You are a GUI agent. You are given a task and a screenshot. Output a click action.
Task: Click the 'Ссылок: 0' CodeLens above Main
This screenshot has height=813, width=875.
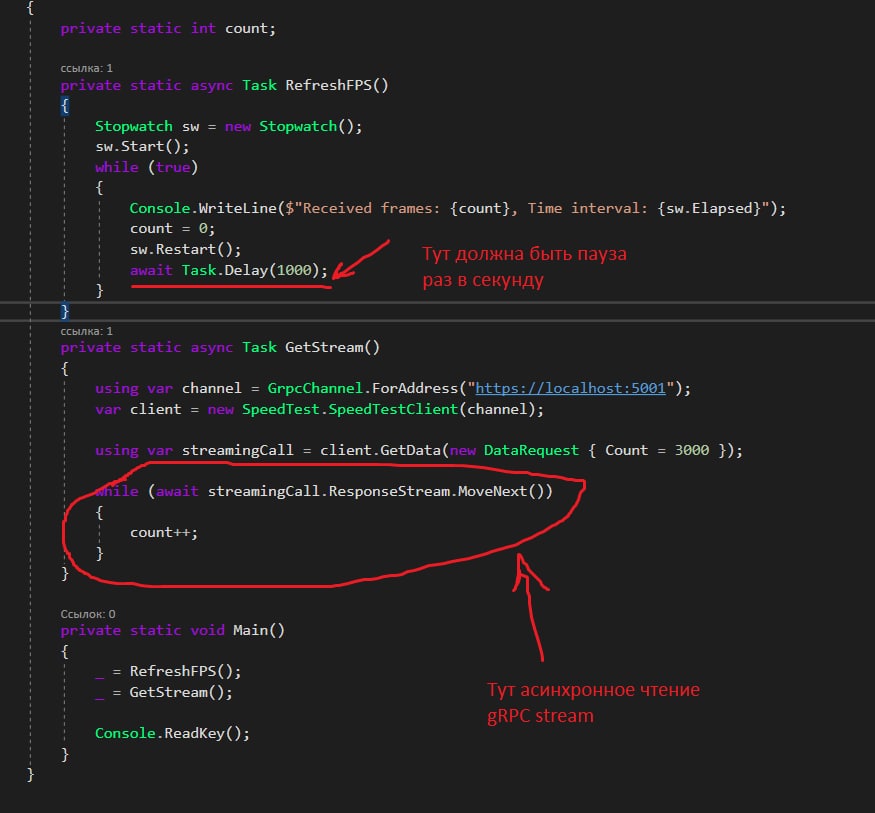88,614
